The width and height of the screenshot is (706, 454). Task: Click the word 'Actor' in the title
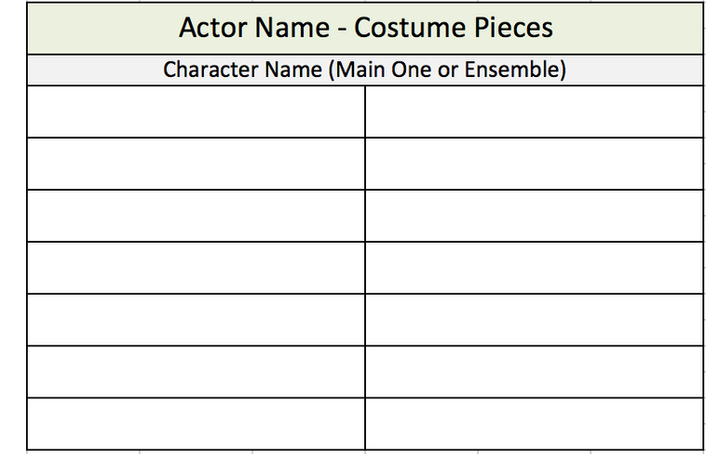coord(211,28)
